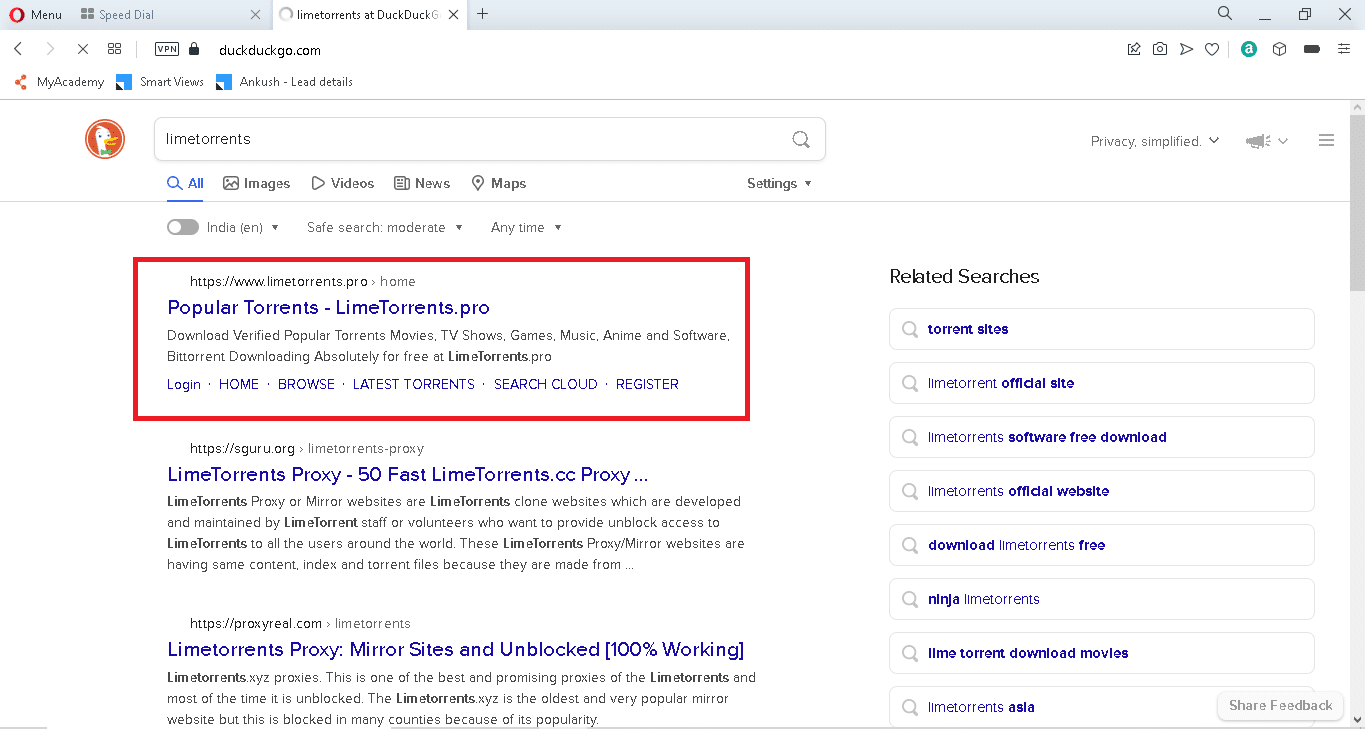Open the extensions cube icon
This screenshot has height=729, width=1365.
tap(1279, 49)
